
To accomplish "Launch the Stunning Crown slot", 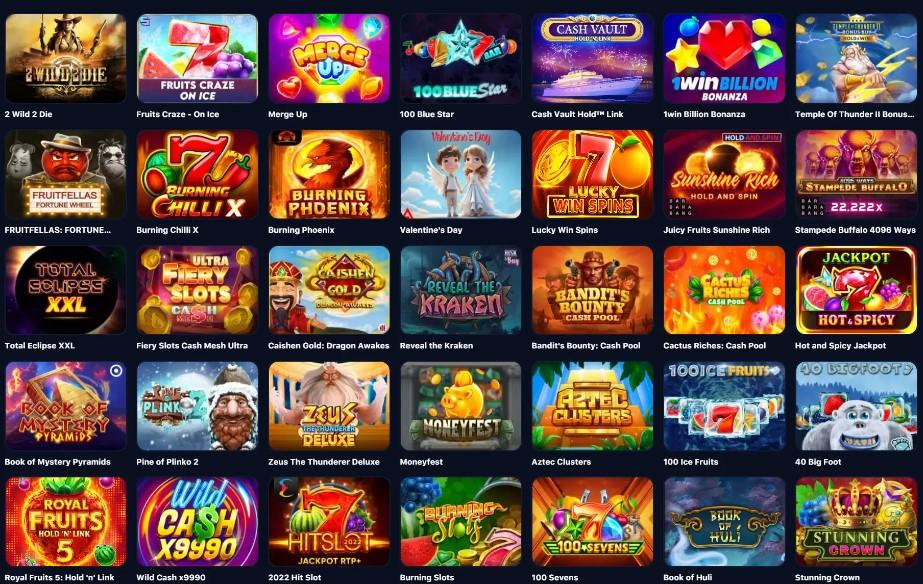I will click(x=856, y=522).
